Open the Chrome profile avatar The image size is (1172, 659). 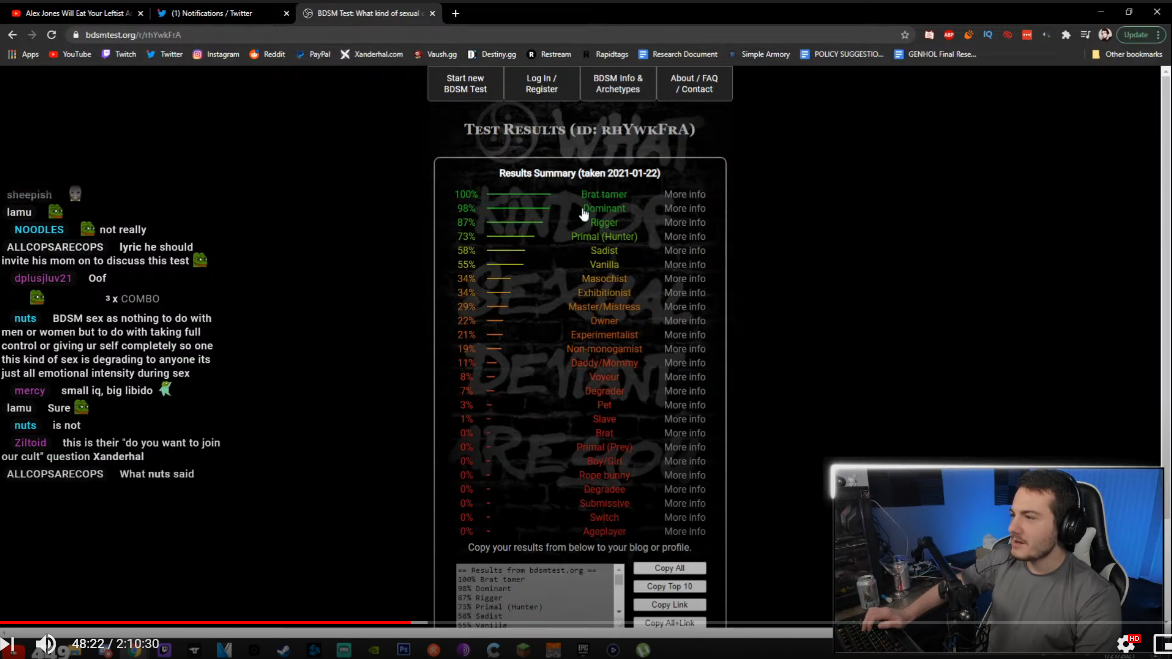(x=1105, y=34)
